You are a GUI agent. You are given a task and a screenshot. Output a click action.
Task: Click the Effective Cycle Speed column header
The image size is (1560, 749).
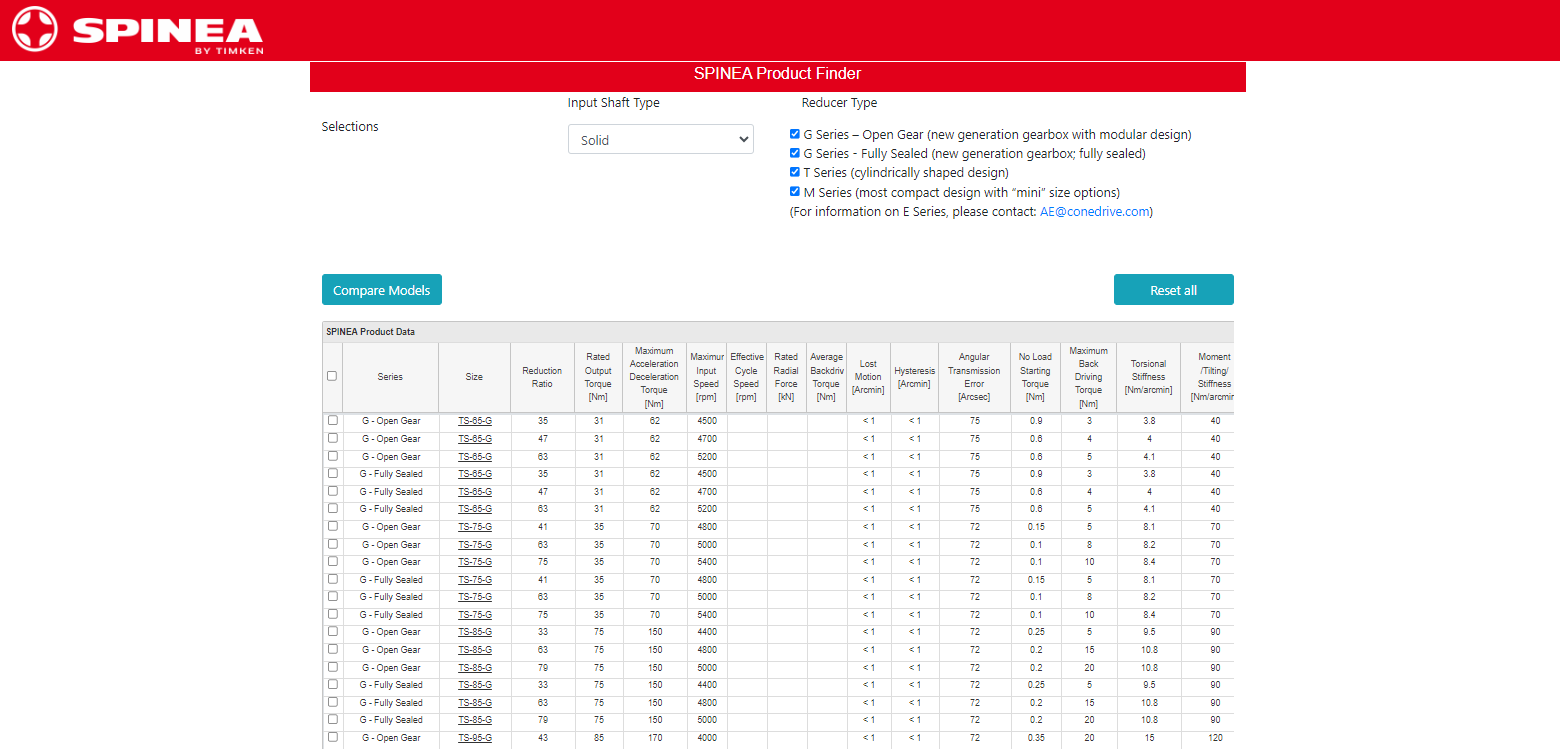[747, 377]
